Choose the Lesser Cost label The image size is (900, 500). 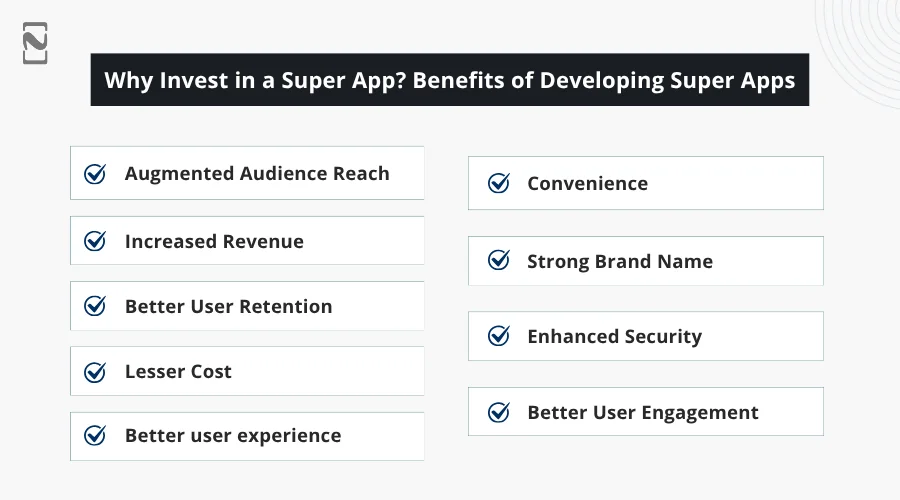click(178, 372)
